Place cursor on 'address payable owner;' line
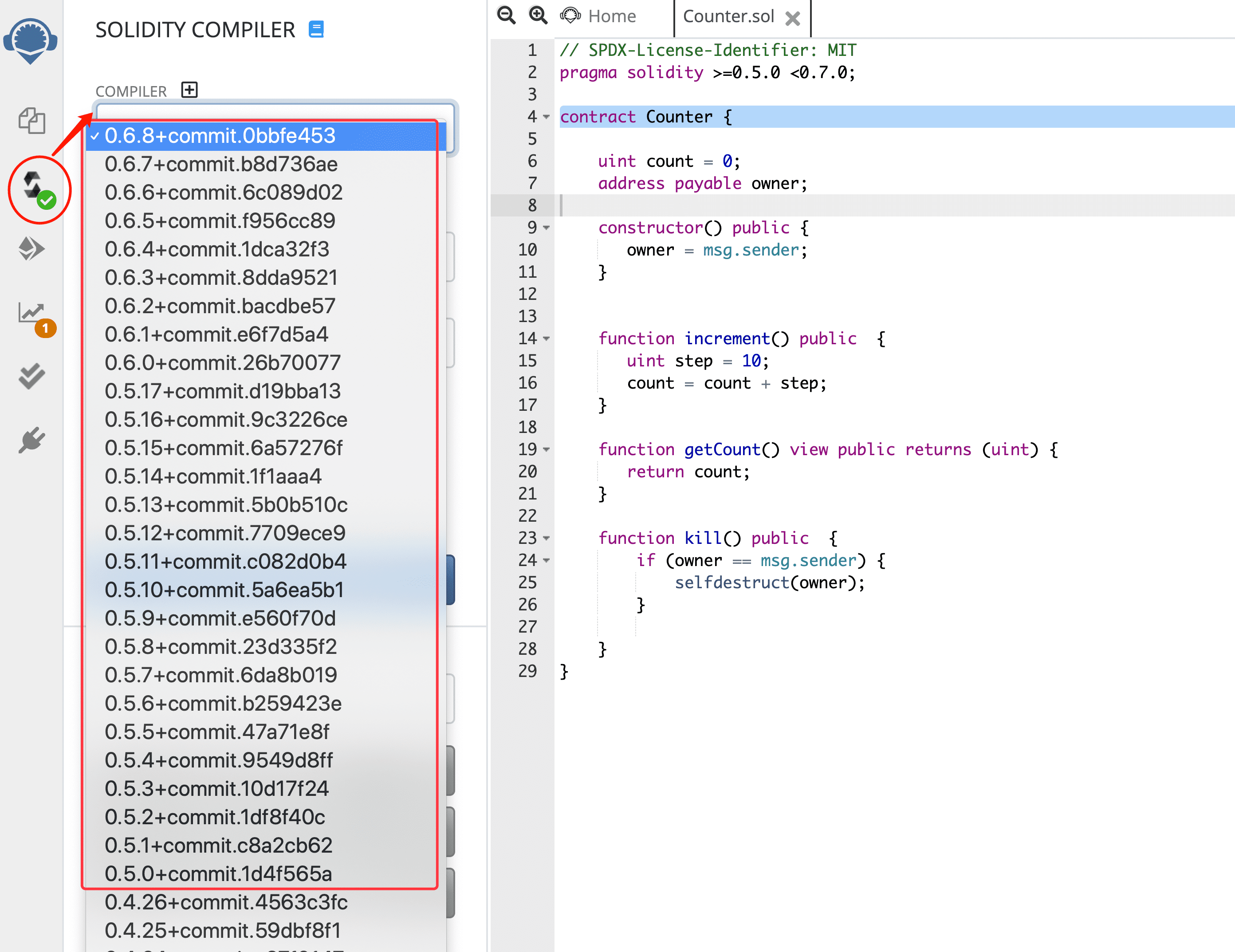Image resolution: width=1235 pixels, height=952 pixels. (703, 183)
